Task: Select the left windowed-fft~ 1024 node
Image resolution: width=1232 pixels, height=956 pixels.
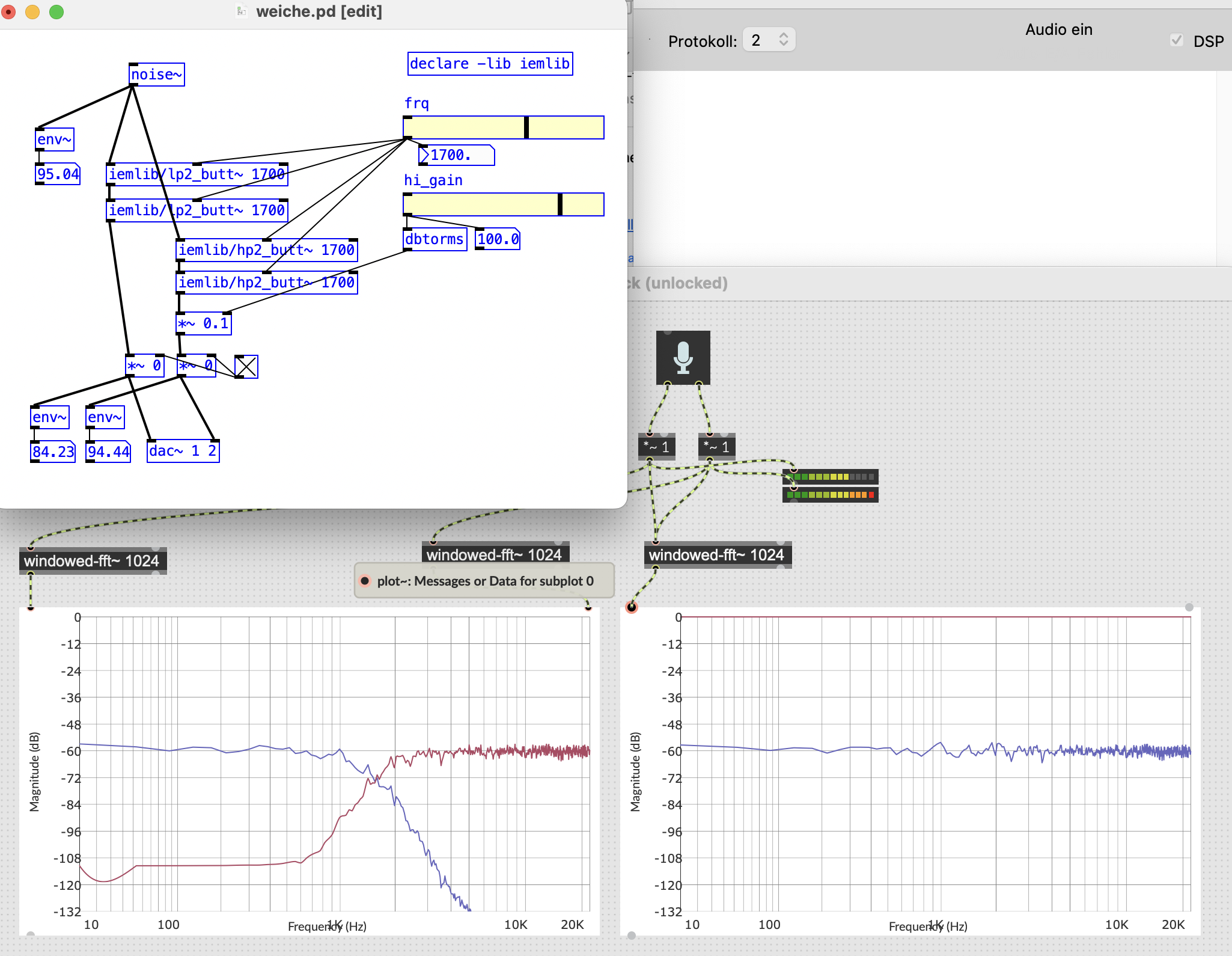Action: tap(92, 561)
